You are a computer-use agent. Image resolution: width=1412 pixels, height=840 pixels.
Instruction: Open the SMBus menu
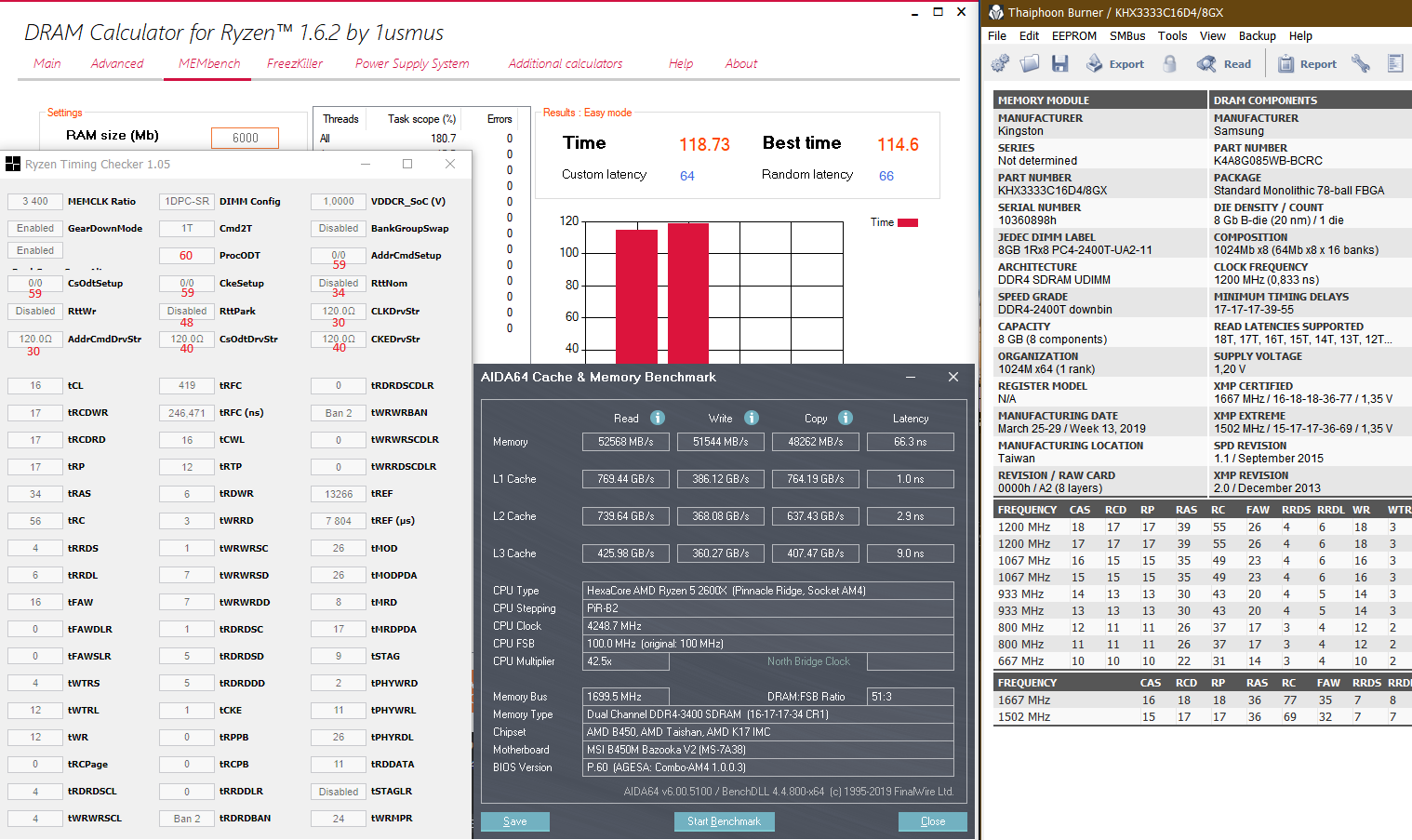pos(1127,36)
